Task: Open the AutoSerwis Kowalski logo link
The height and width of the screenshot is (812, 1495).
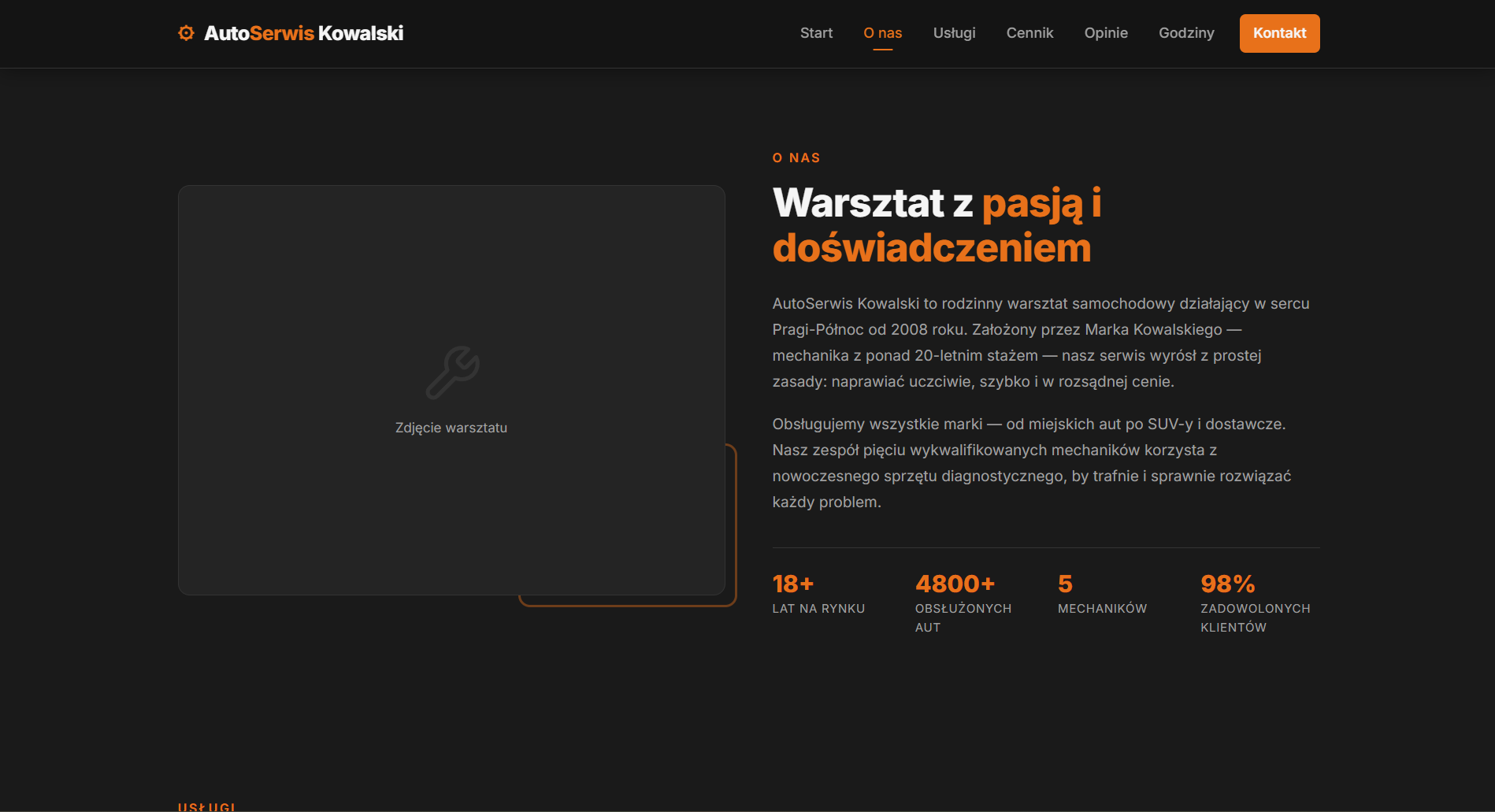Action: (x=303, y=33)
